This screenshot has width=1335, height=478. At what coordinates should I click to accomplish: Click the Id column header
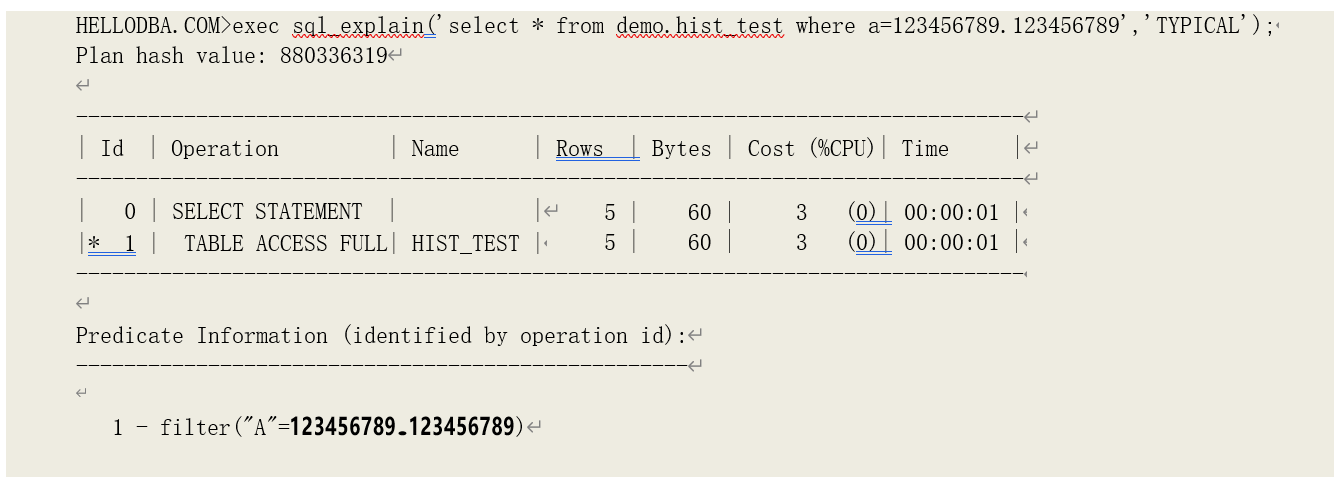coord(112,149)
